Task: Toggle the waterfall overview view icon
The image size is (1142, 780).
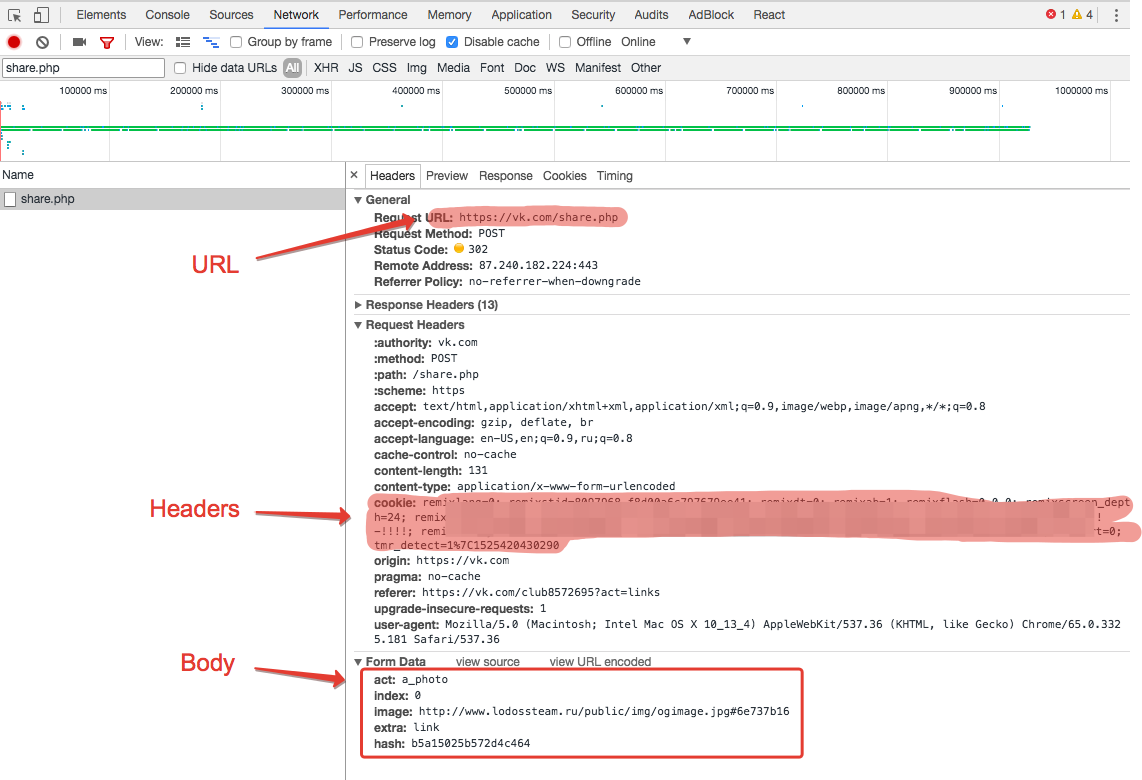Action: [210, 42]
